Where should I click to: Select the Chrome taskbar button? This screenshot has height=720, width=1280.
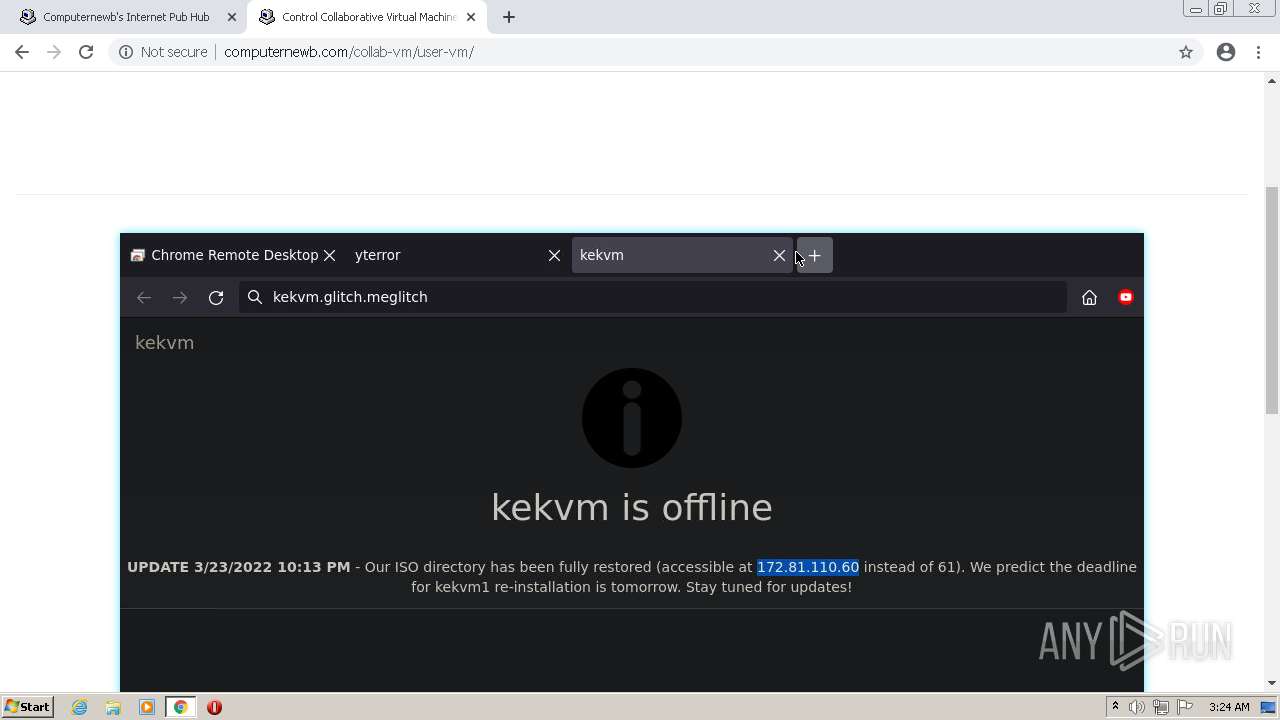[x=181, y=707]
